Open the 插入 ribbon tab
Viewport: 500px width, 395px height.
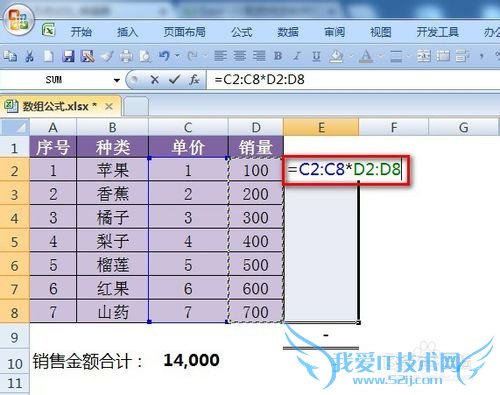(x=127, y=32)
